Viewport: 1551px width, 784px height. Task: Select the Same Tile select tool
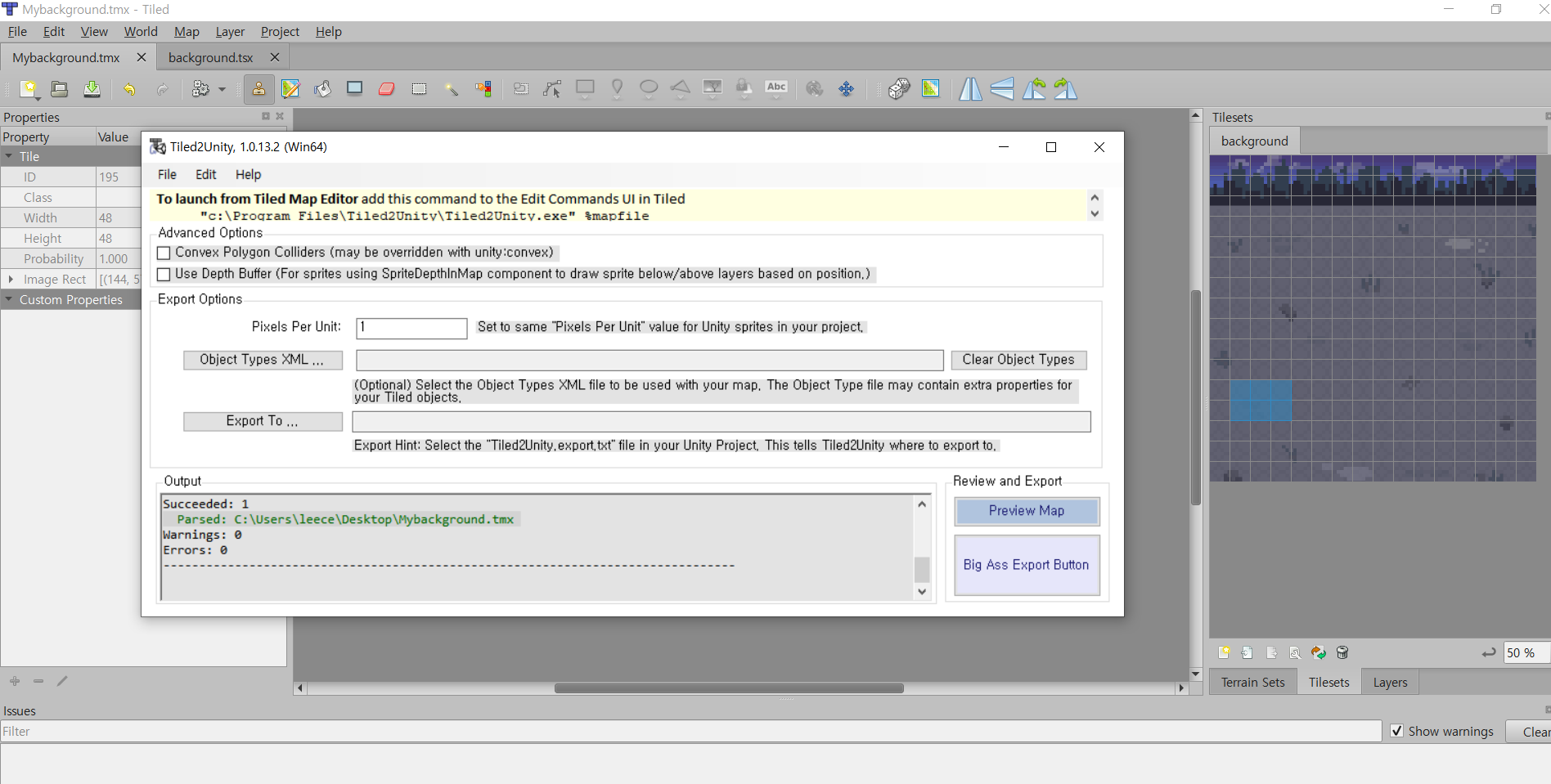click(x=483, y=89)
